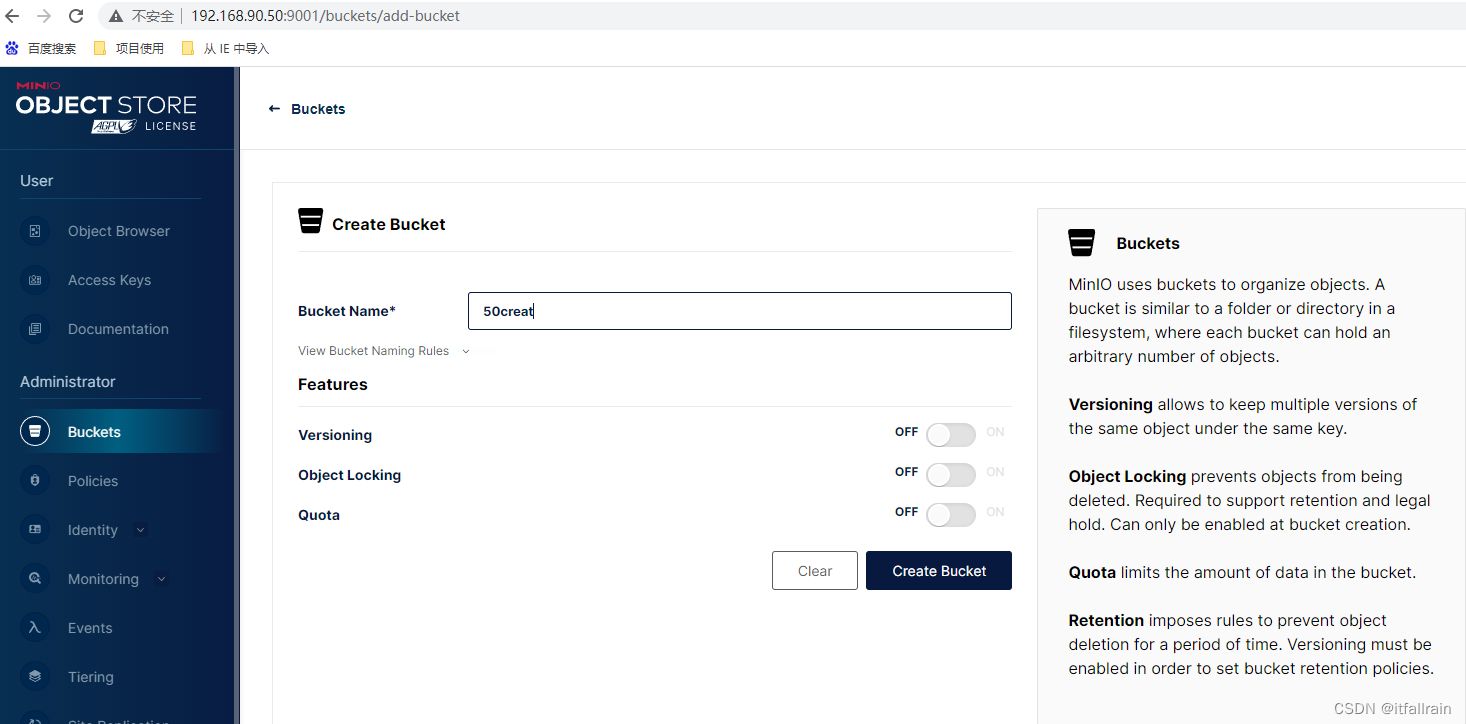
Task: Click the Events lambda icon
Action: 35,628
